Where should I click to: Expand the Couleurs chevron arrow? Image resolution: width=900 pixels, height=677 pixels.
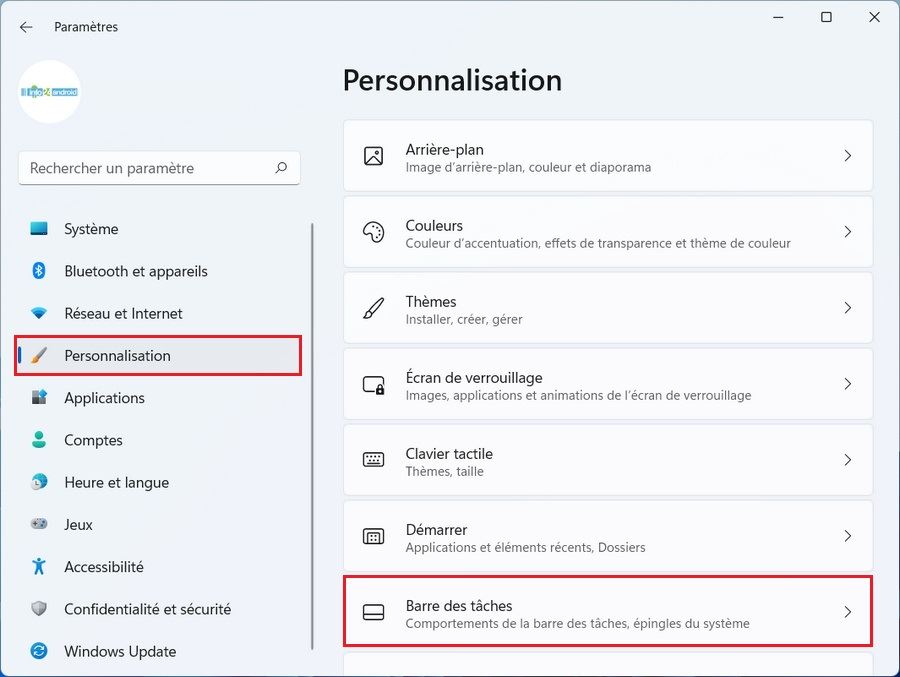(847, 232)
